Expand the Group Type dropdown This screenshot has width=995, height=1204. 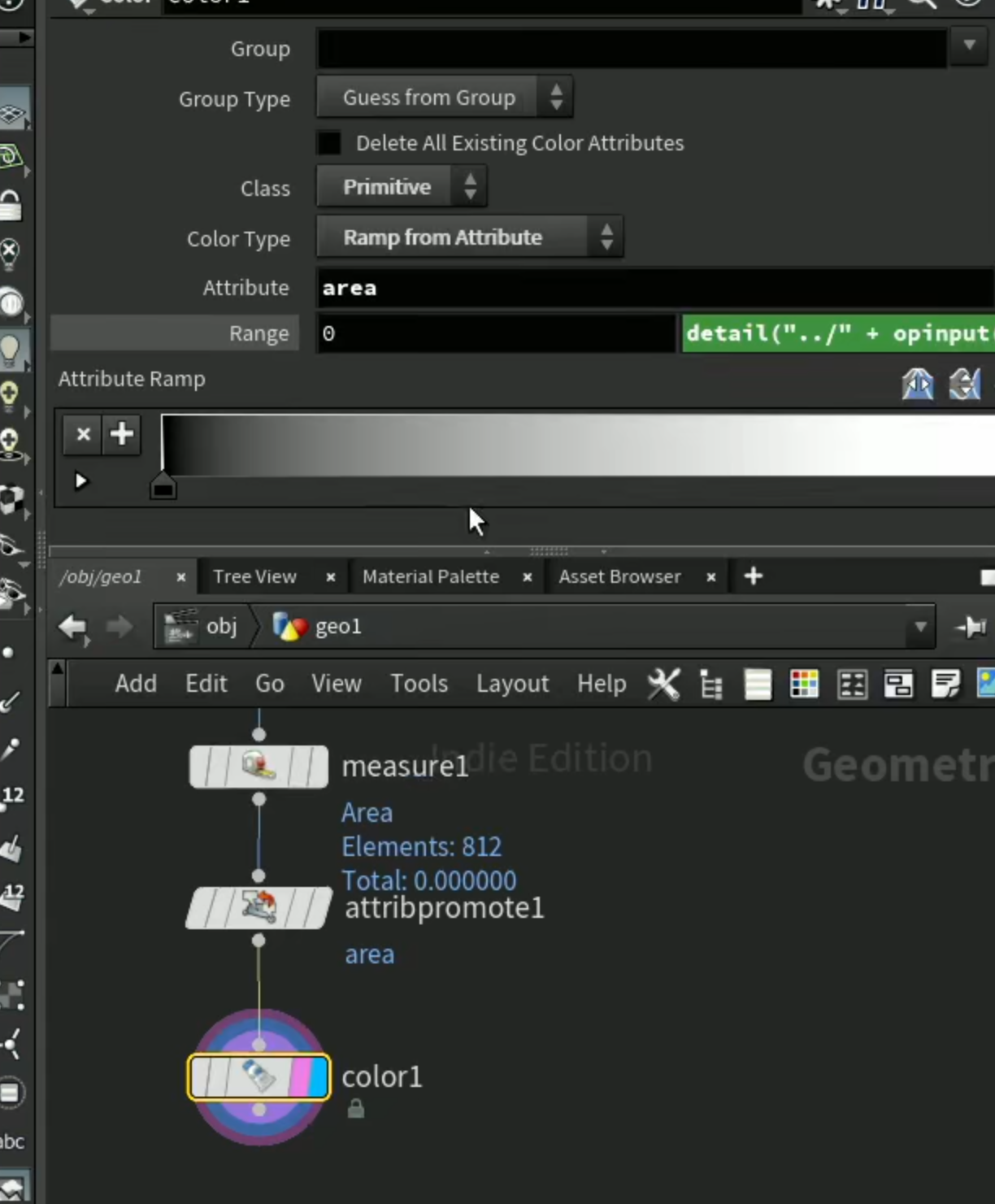coord(445,98)
